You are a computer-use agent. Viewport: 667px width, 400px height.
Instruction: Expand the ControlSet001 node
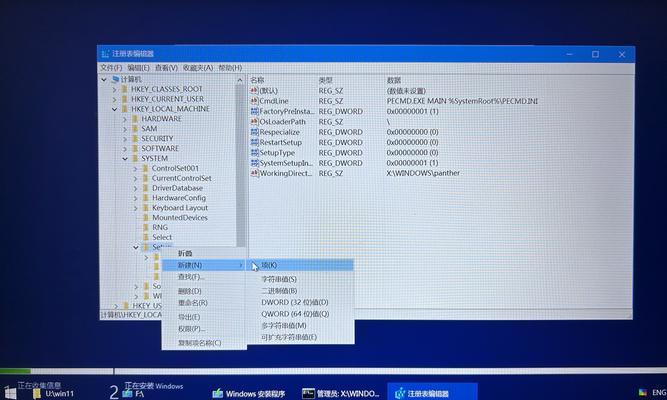tap(135, 169)
